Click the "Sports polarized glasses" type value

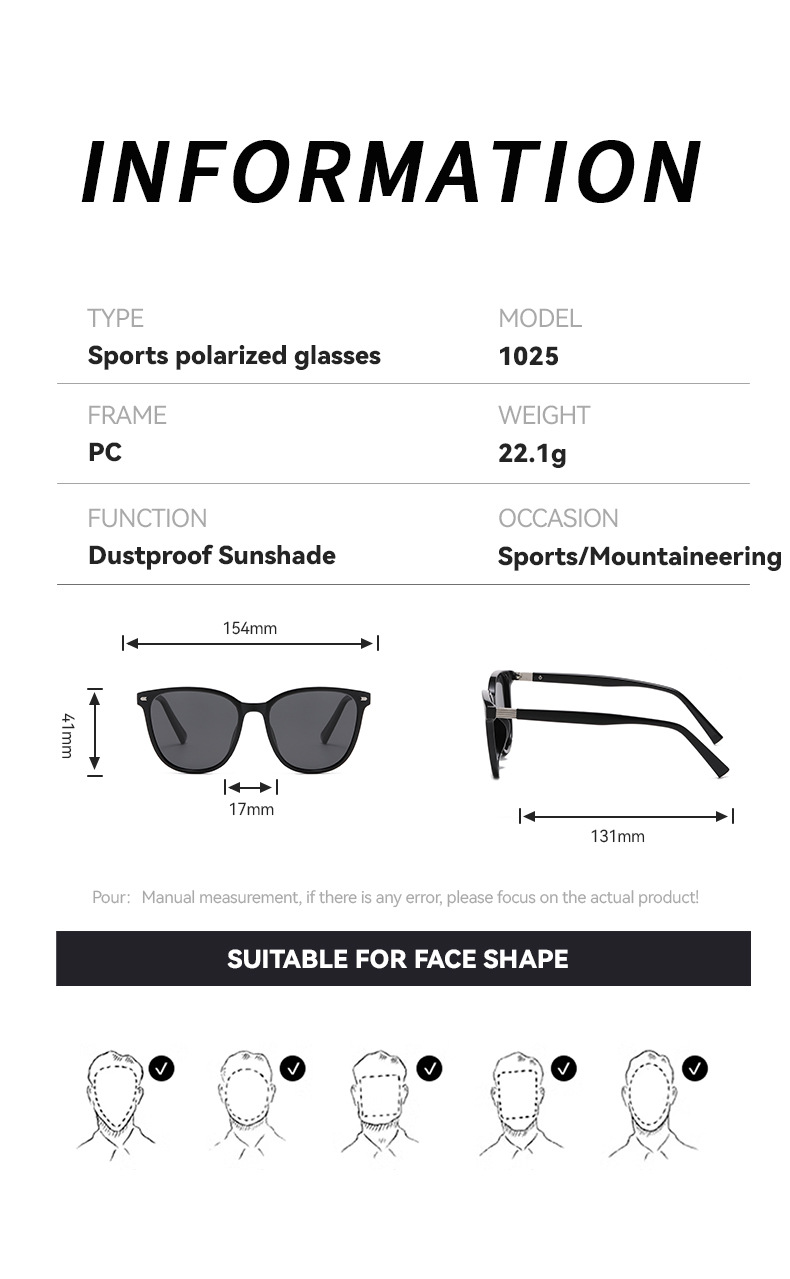point(234,356)
